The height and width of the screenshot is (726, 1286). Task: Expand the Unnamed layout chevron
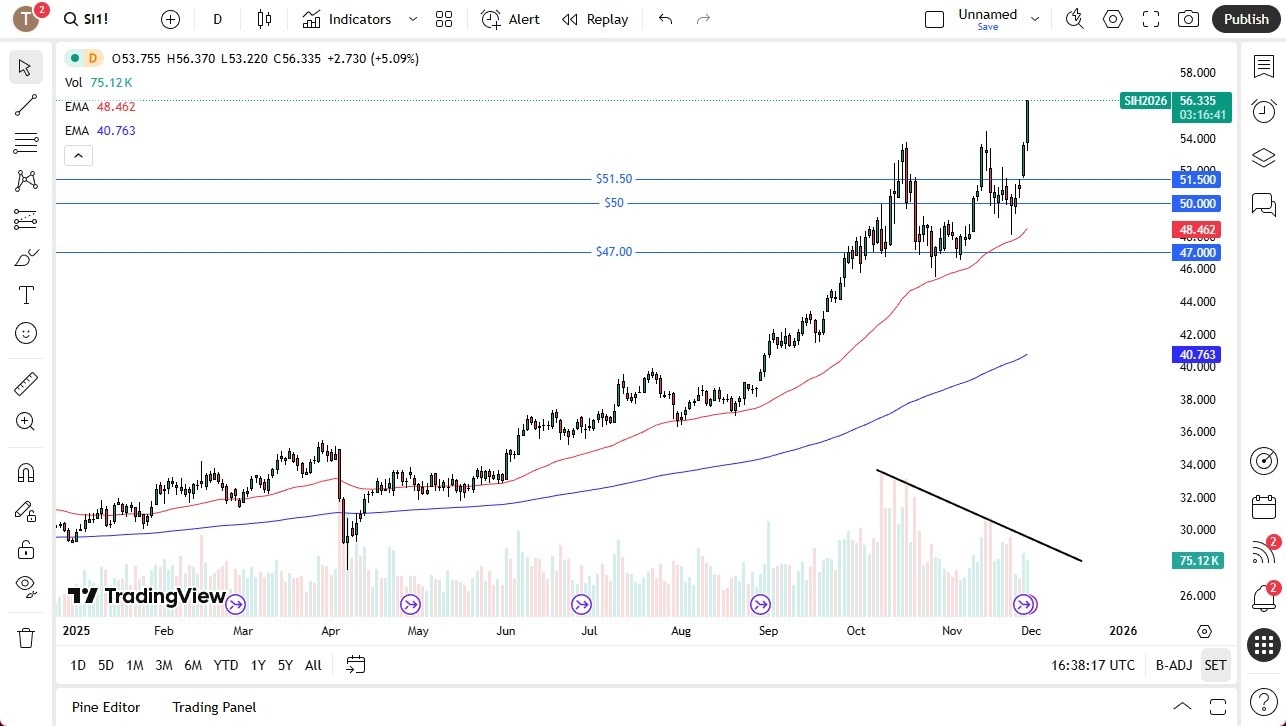[x=1035, y=17]
